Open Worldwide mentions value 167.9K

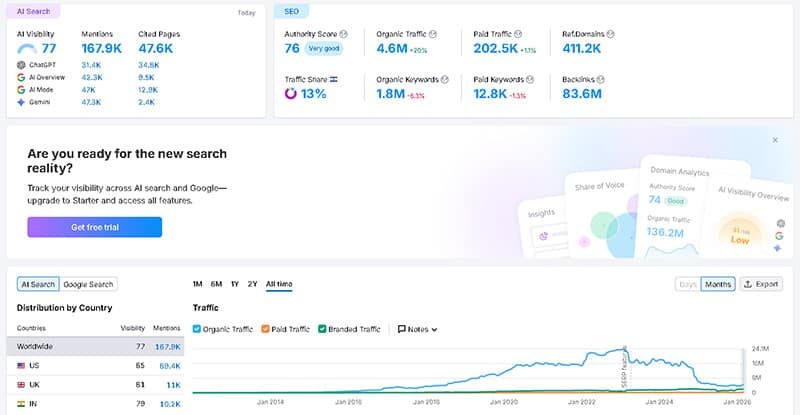(x=168, y=347)
